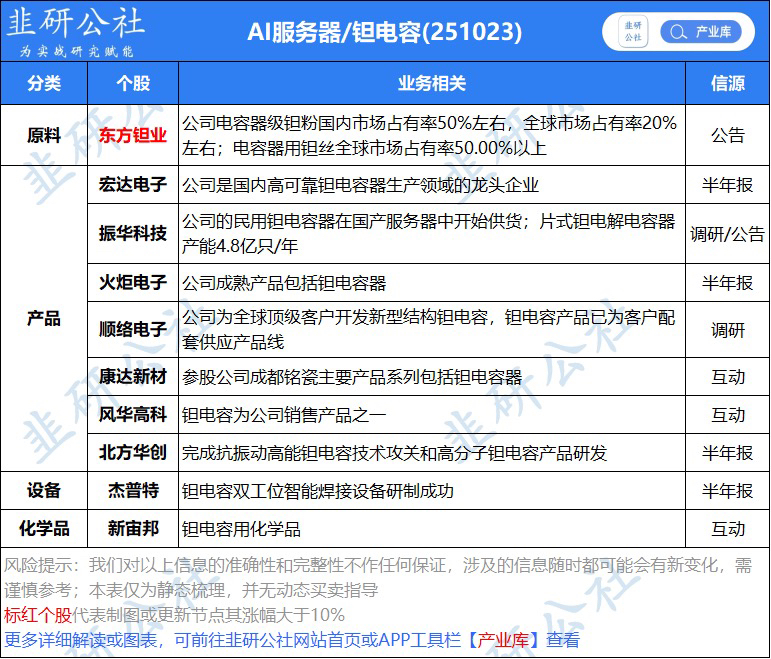Click the 产品 category cell
This screenshot has width=771, height=659.
[44, 319]
